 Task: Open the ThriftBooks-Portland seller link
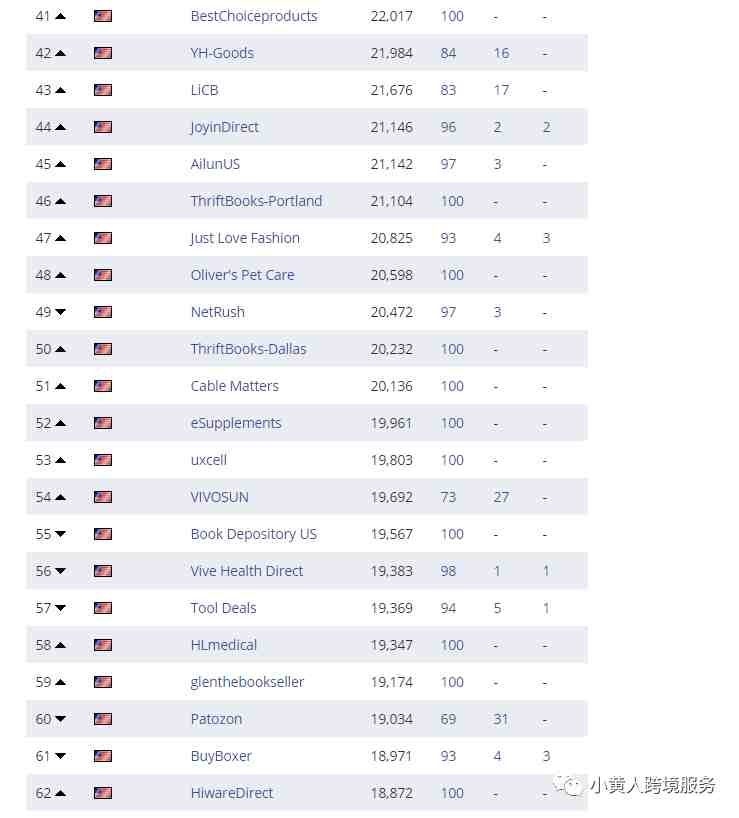pos(256,201)
